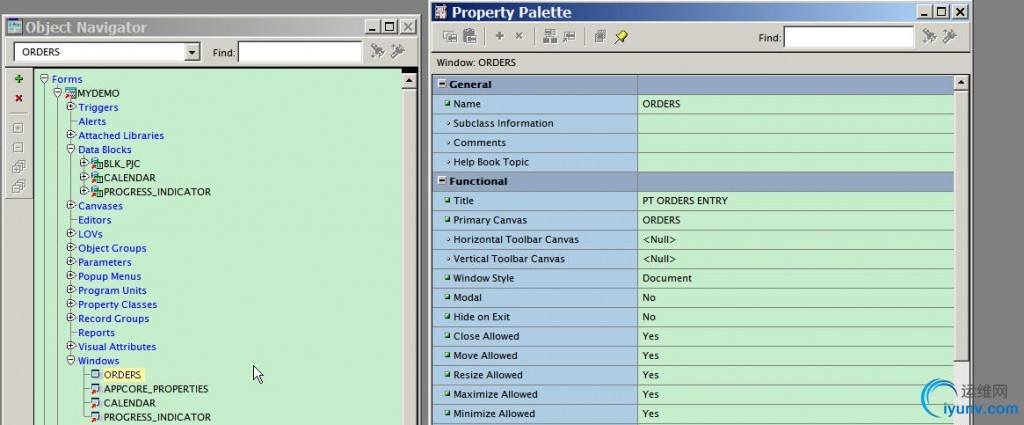Click the Expand icon in the Object Navigator sidebar
The image size is (1024, 425).
[19, 128]
